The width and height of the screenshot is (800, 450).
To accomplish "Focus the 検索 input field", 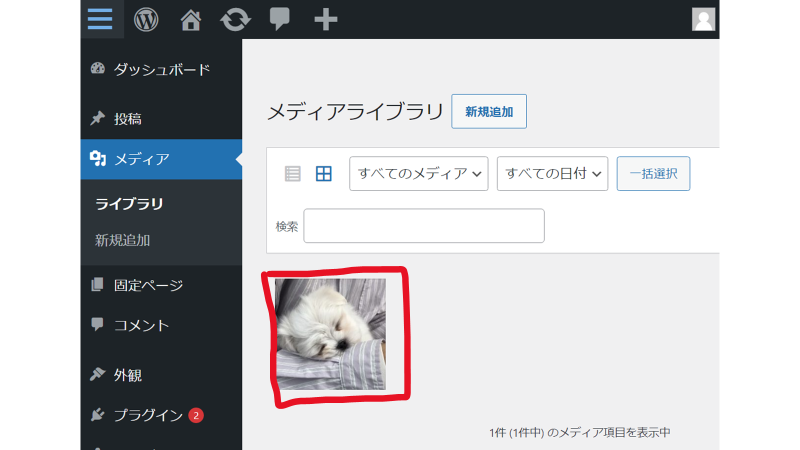I will coord(423,226).
